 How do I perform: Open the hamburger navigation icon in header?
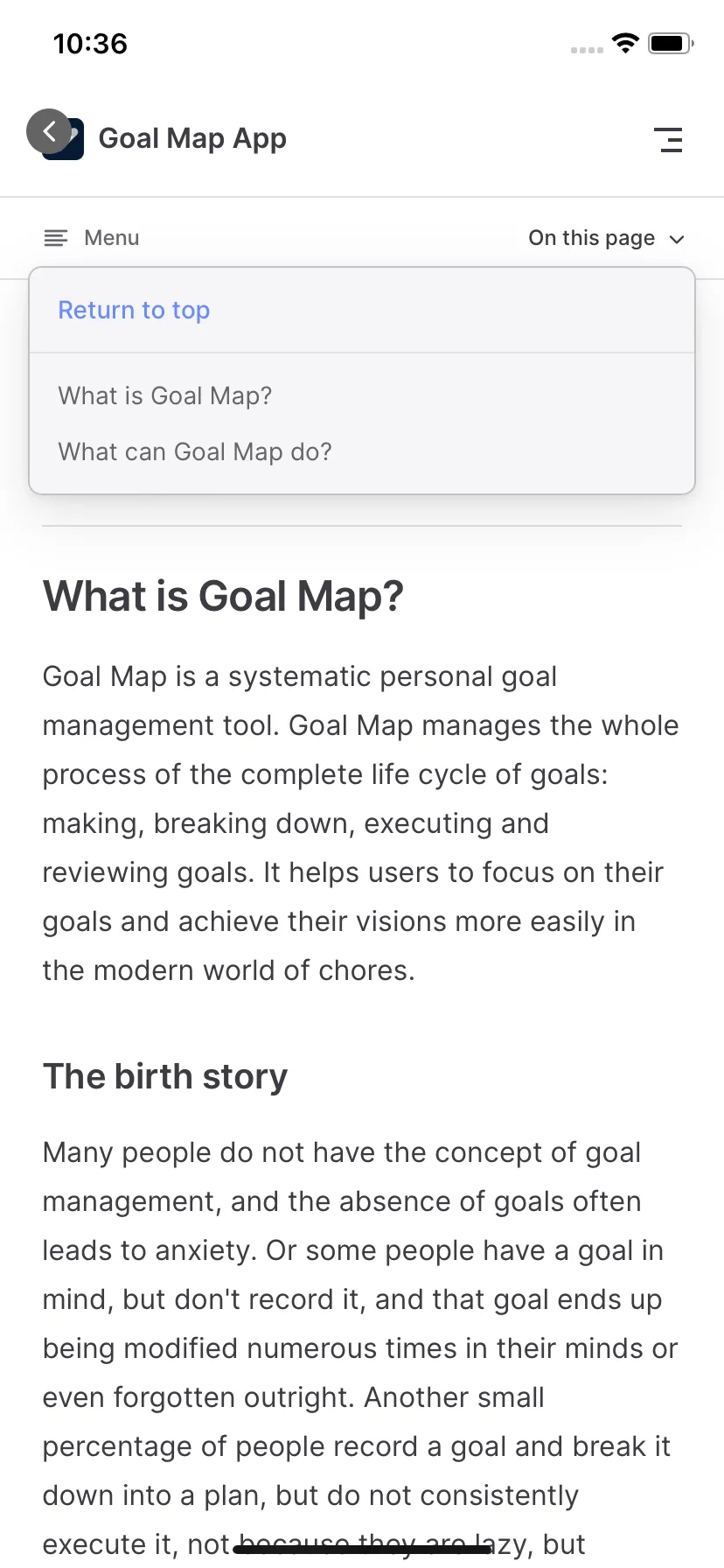pyautogui.click(x=669, y=140)
